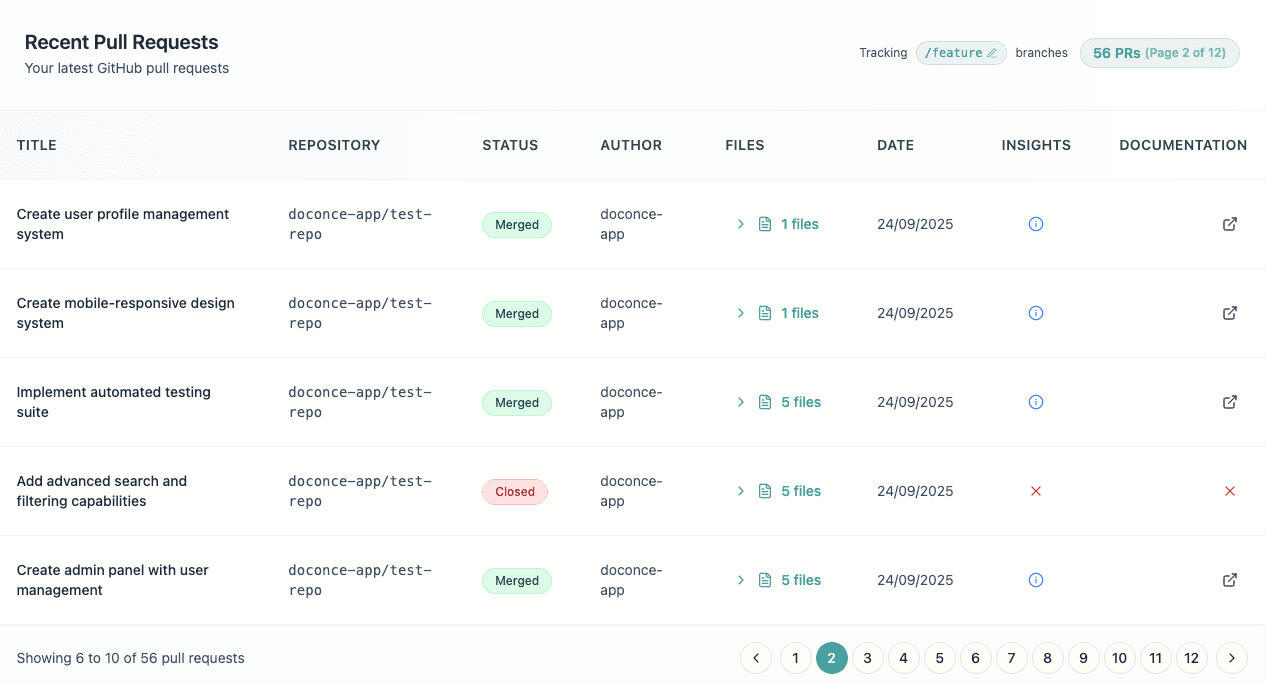Click the 56 PRs counter badge
This screenshot has height=685, width=1266.
pyautogui.click(x=1159, y=53)
